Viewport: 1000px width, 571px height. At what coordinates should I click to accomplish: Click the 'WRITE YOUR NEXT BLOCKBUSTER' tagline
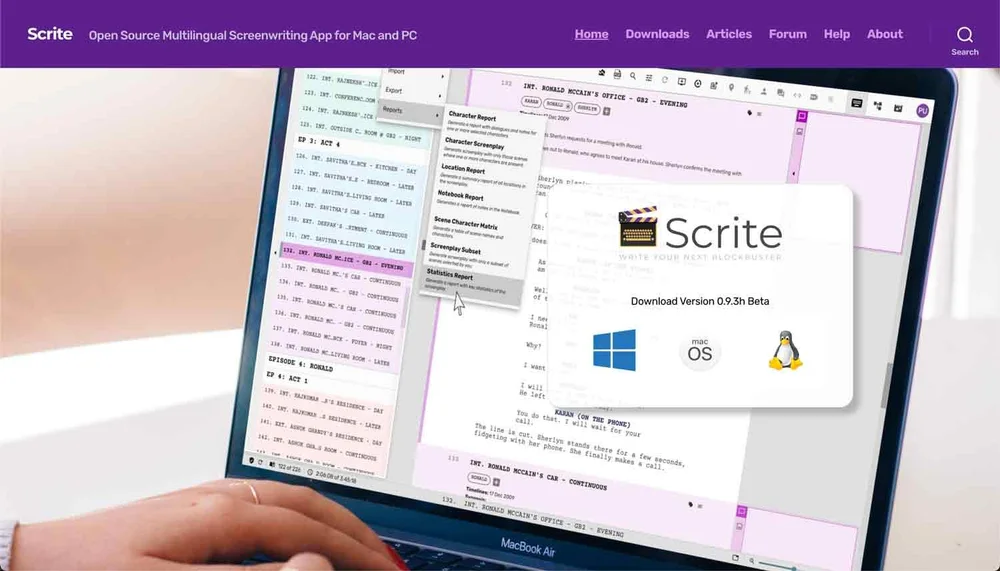click(700, 258)
